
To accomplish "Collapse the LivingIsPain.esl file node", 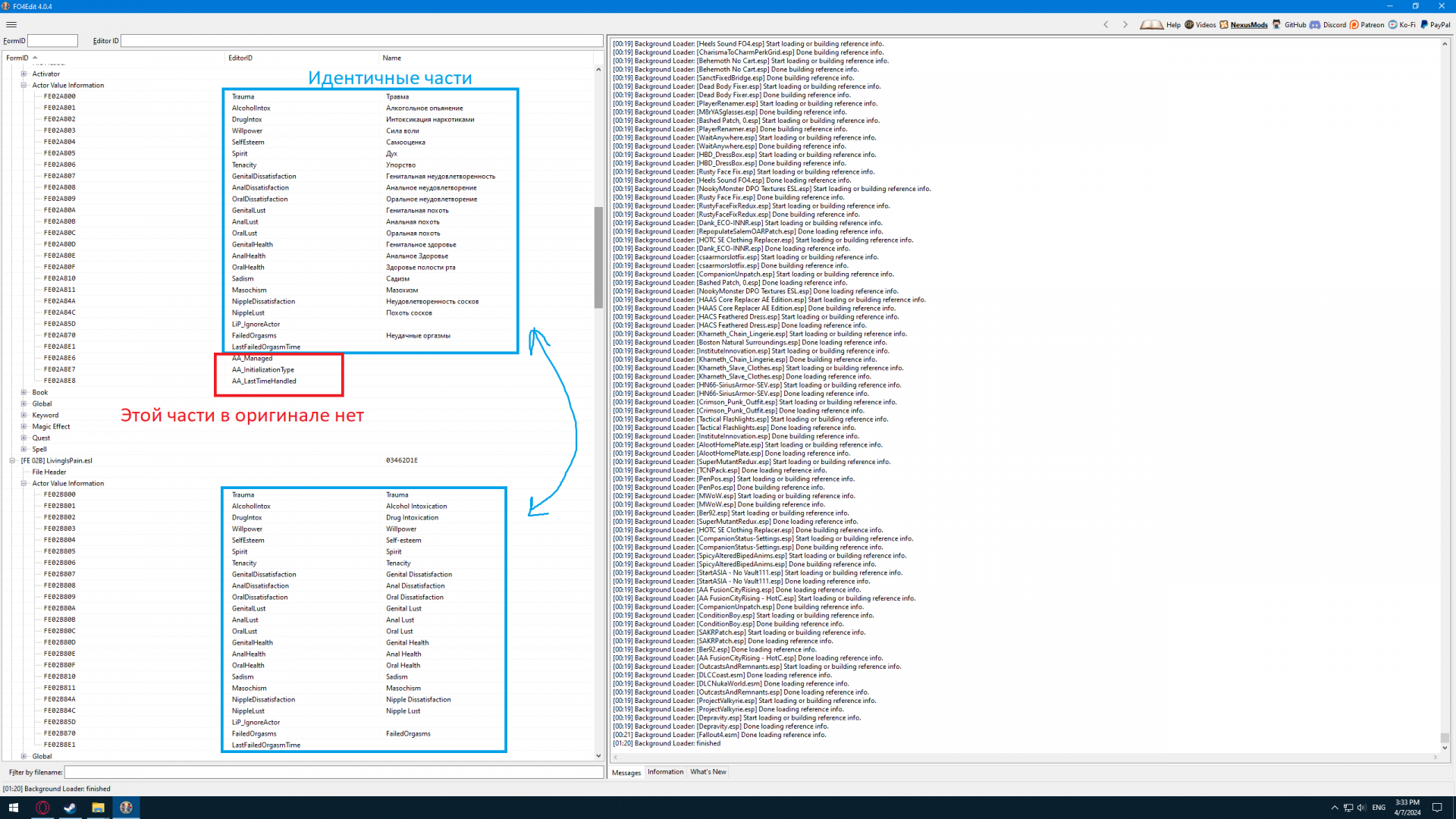I will [12, 460].
